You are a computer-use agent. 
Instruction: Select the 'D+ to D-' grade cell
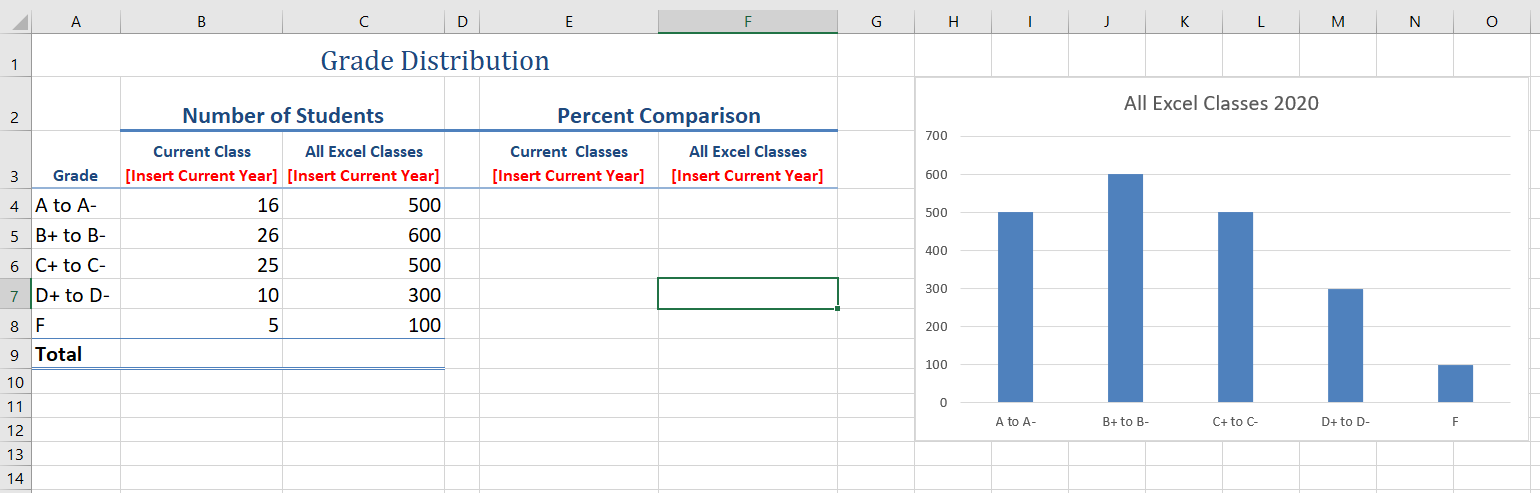[76, 295]
